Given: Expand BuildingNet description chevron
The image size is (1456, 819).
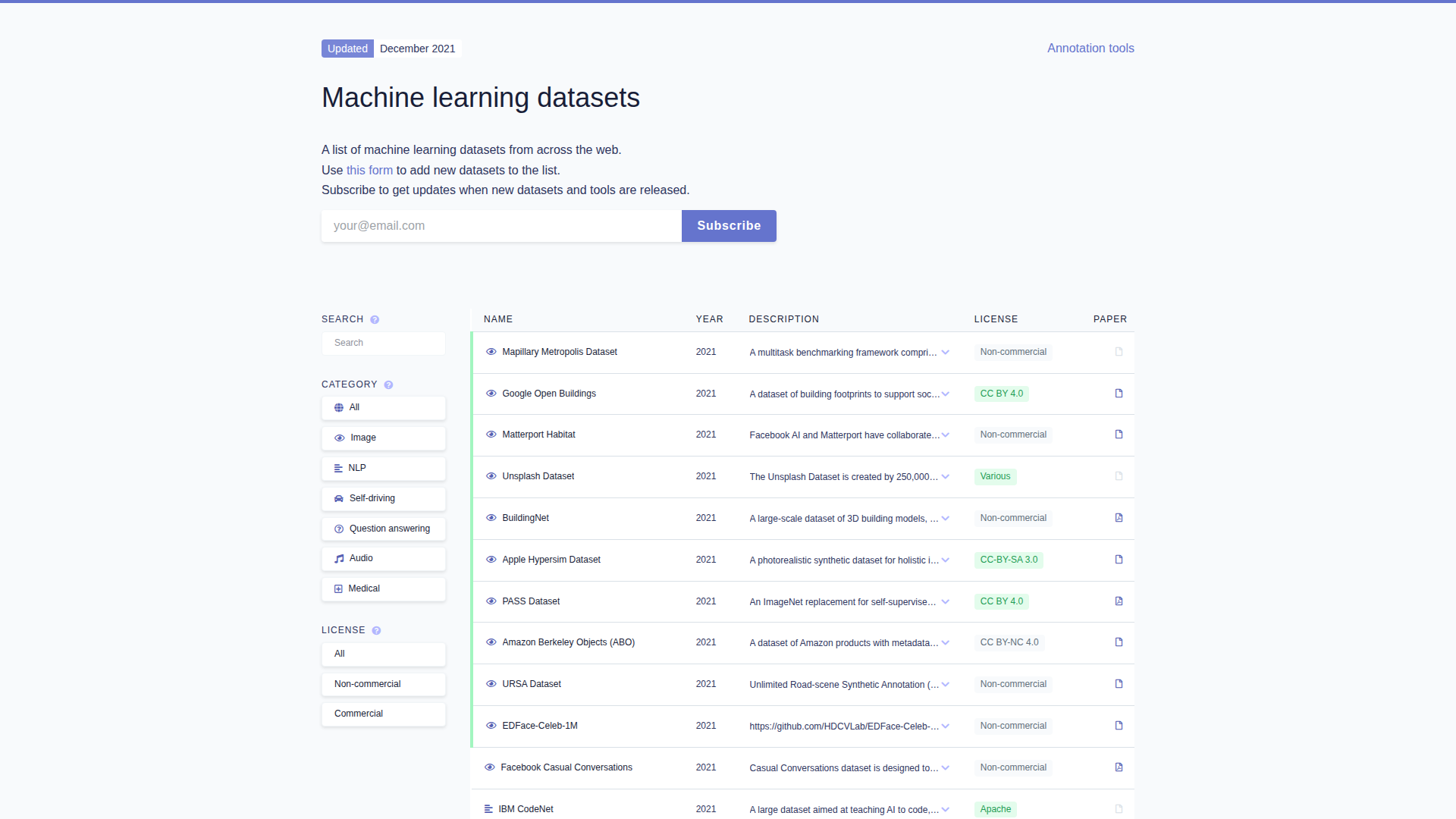Looking at the screenshot, I should [x=946, y=518].
